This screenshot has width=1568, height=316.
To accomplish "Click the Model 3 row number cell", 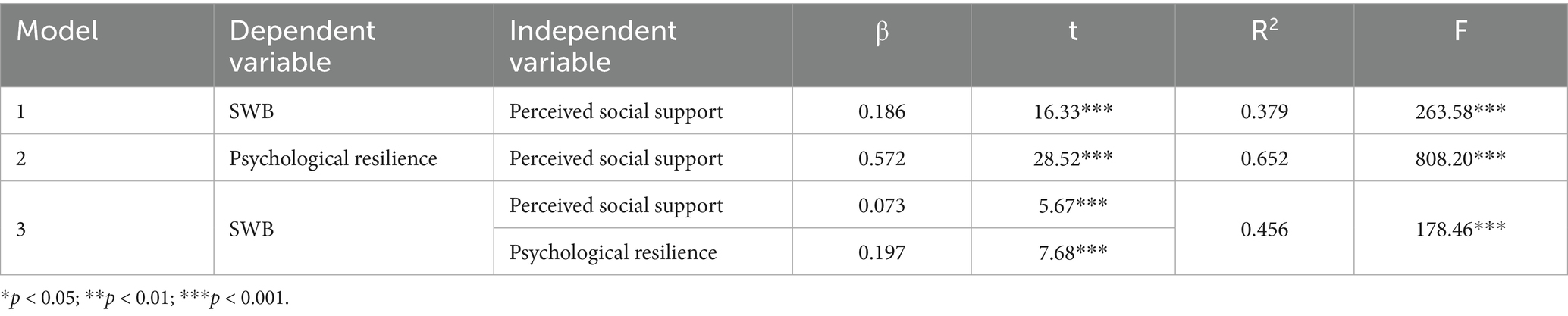I will tap(21, 229).
